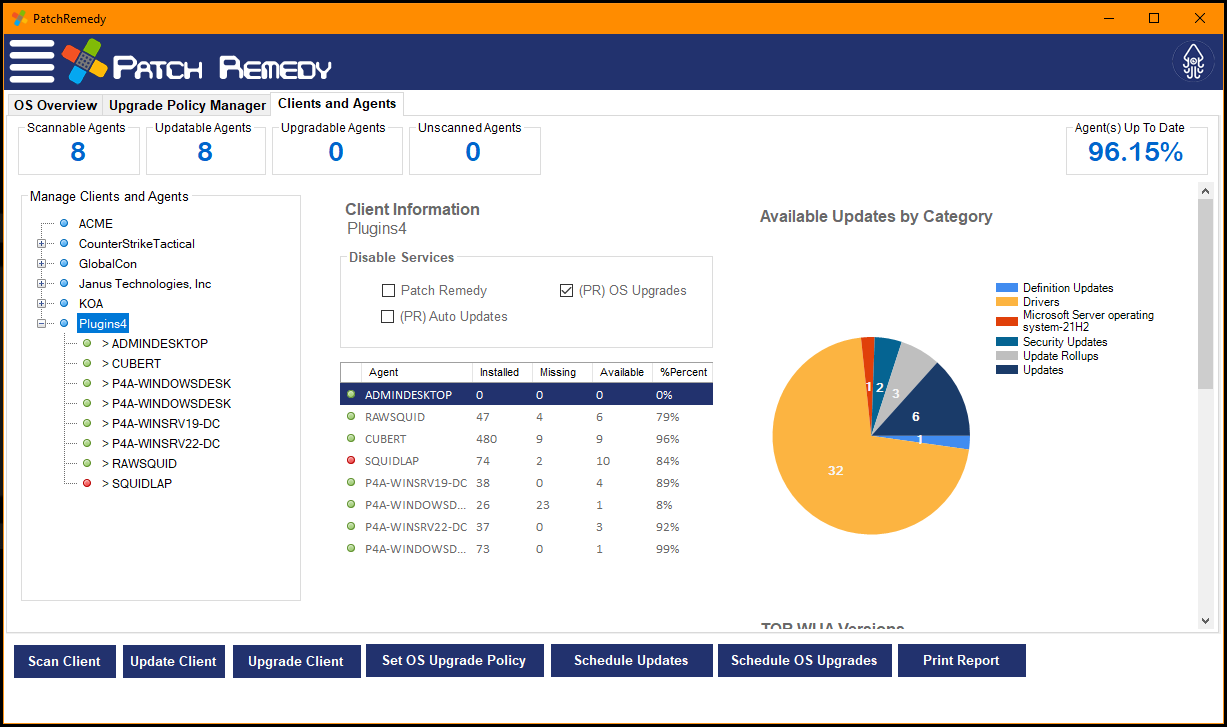1227x727 pixels.
Task: Expand the CounterStrikeTactical tree node
Action: 40,243
